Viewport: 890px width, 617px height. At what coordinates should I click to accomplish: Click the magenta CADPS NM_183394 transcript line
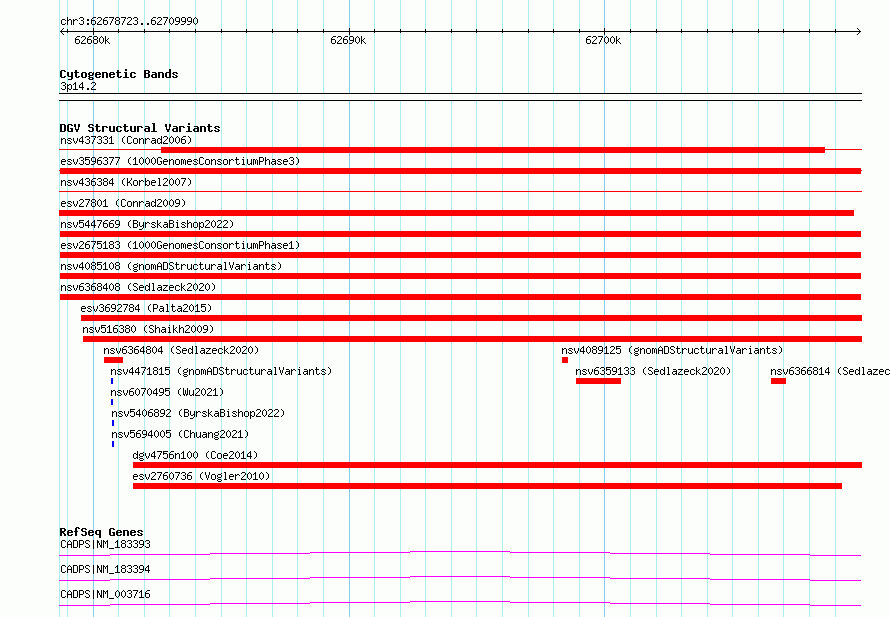click(460, 578)
